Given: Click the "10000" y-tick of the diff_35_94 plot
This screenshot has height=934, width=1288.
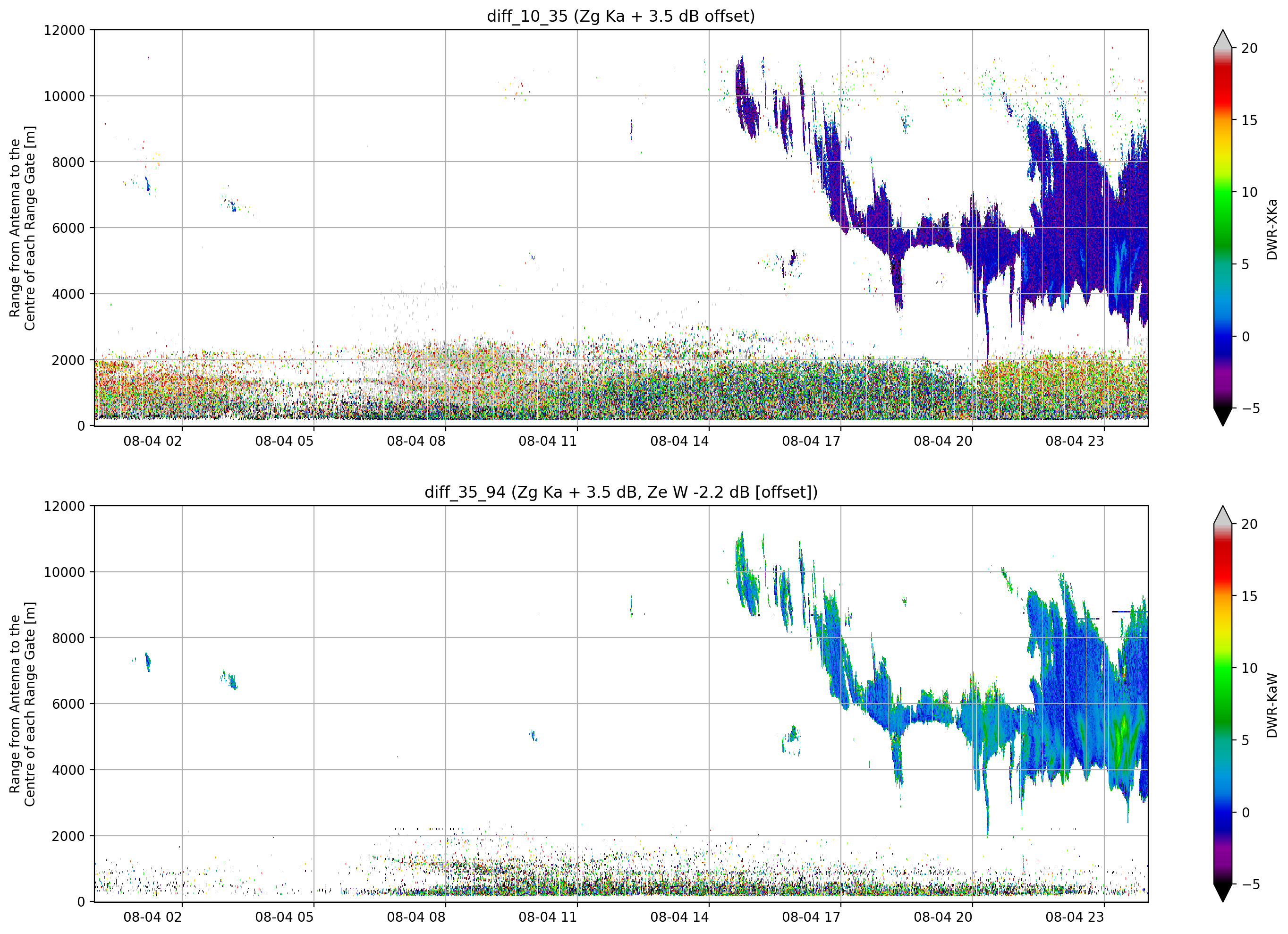Looking at the screenshot, I should [x=64, y=572].
